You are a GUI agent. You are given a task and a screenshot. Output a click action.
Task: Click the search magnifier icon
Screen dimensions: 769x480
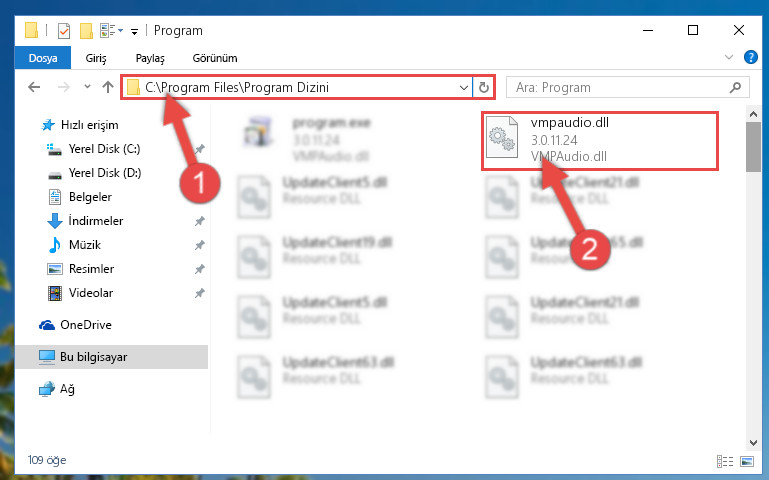pos(735,88)
